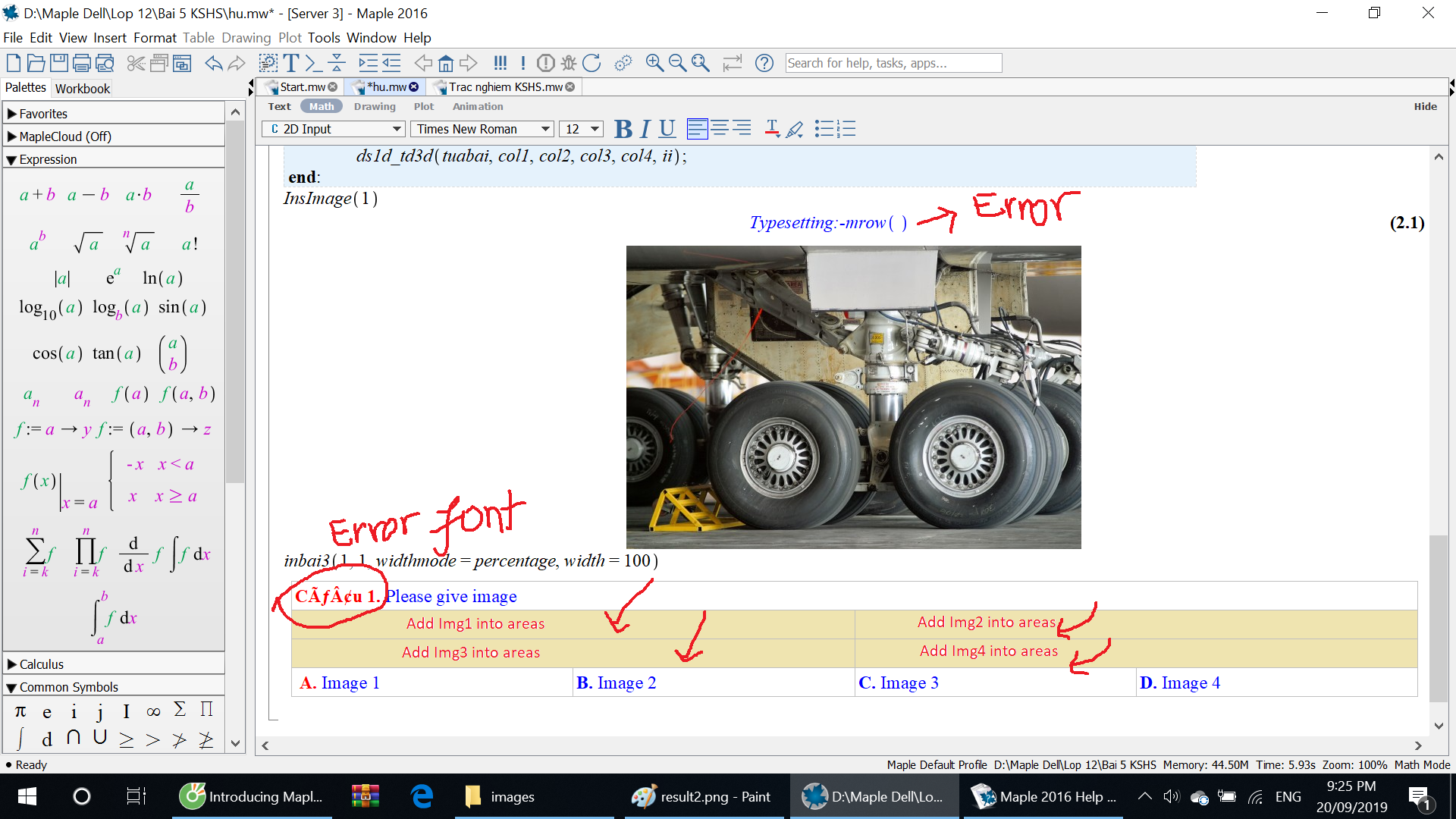Undo the last action
The width and height of the screenshot is (1456, 819).
pos(214,63)
